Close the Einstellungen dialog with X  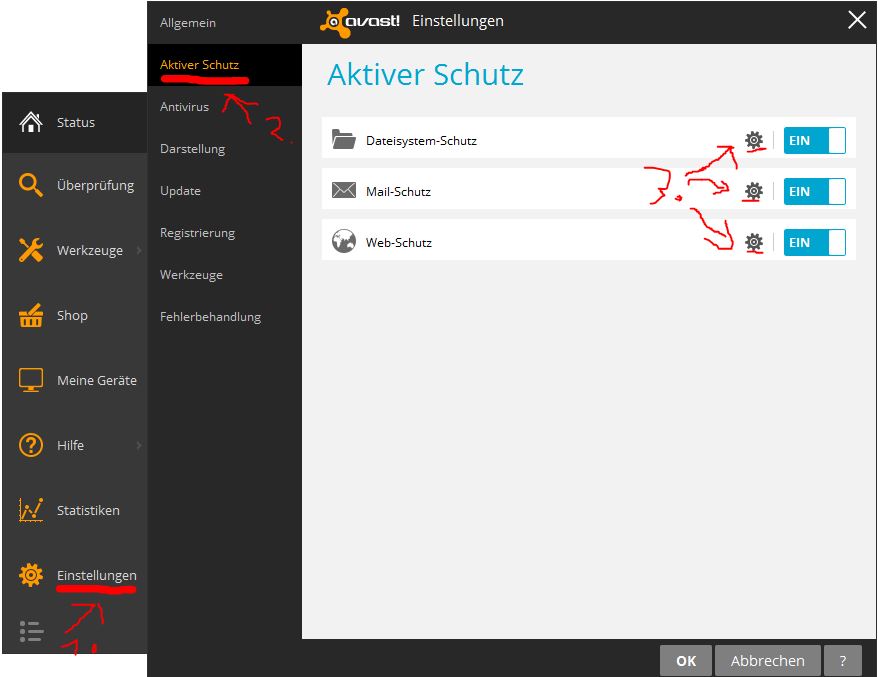[857, 20]
